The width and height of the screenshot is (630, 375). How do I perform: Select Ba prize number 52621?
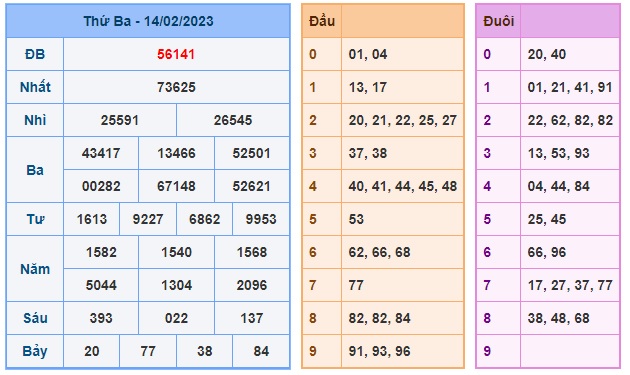252,186
